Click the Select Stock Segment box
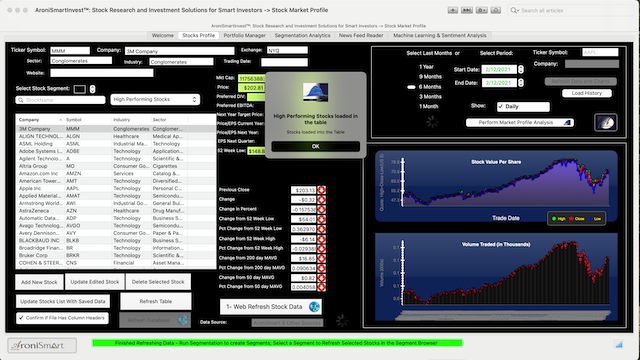This screenshot has width=640, height=360. (x=80, y=89)
